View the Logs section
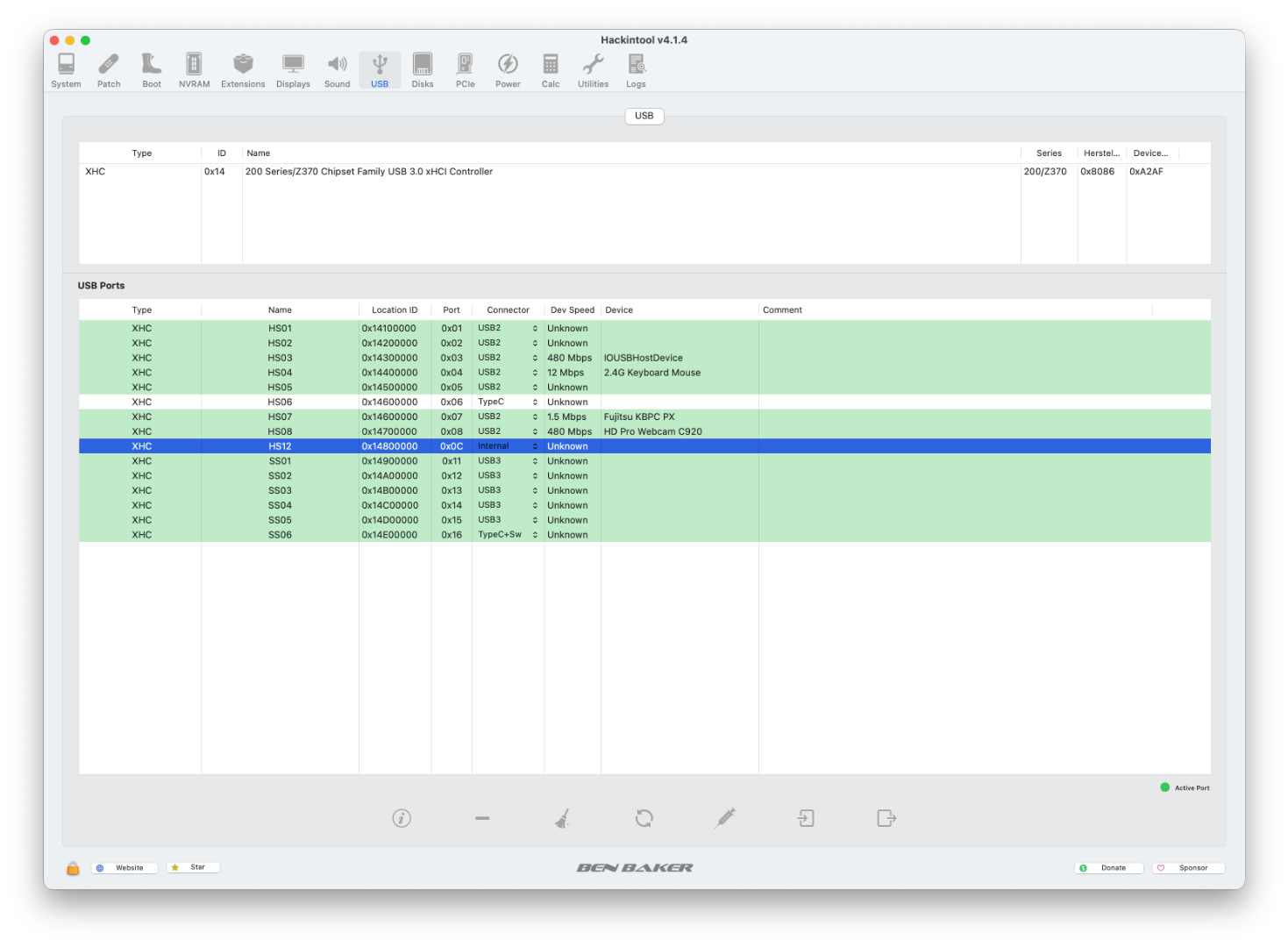This screenshot has height=947, width=1288. point(636,70)
